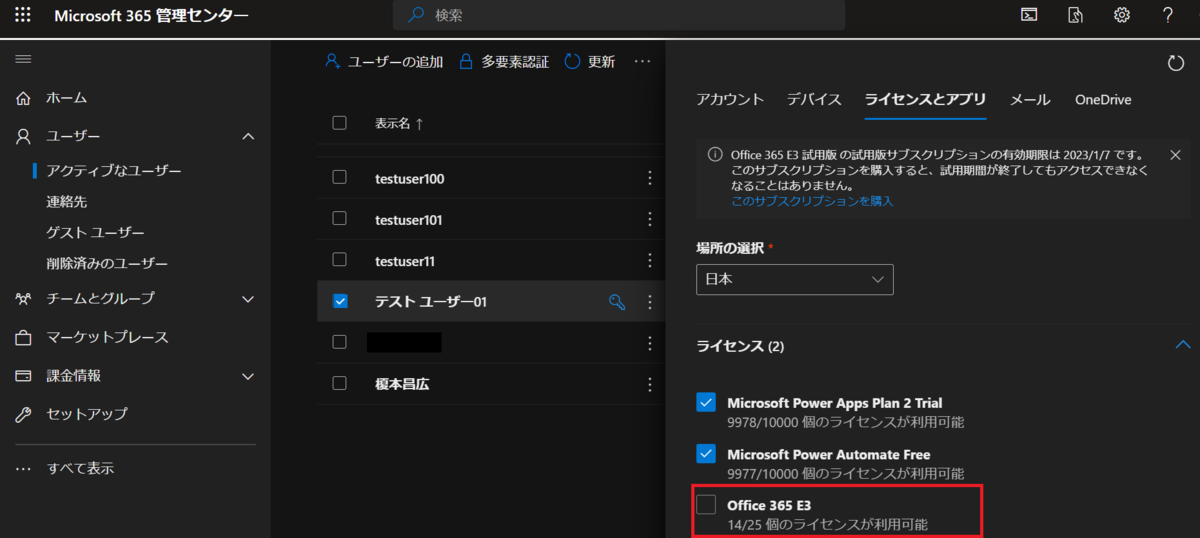This screenshot has height=538, width=1200.
Task: Check the testuser11 row checkbox
Action: pos(339,260)
